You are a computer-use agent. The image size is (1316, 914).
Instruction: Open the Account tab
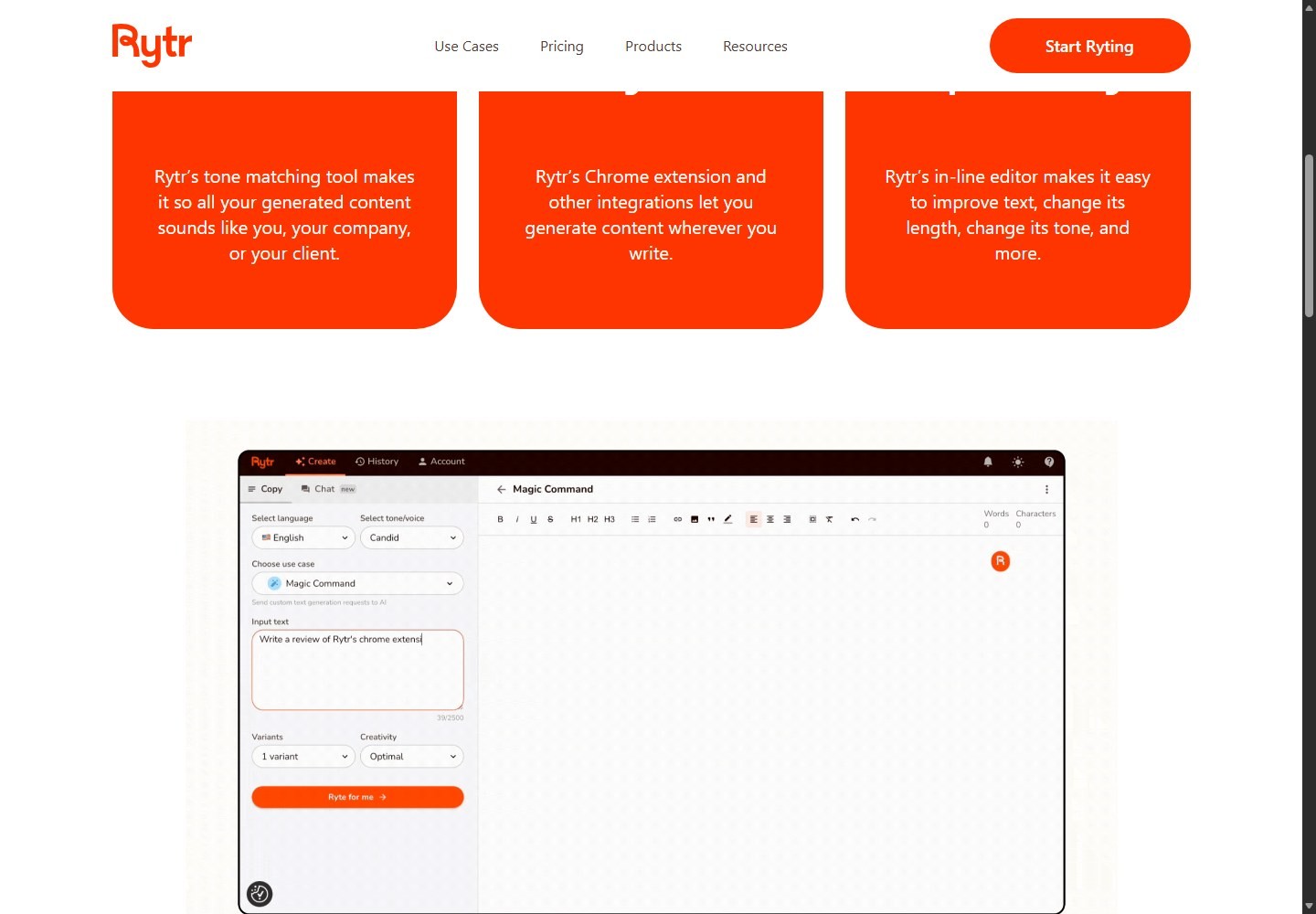441,462
